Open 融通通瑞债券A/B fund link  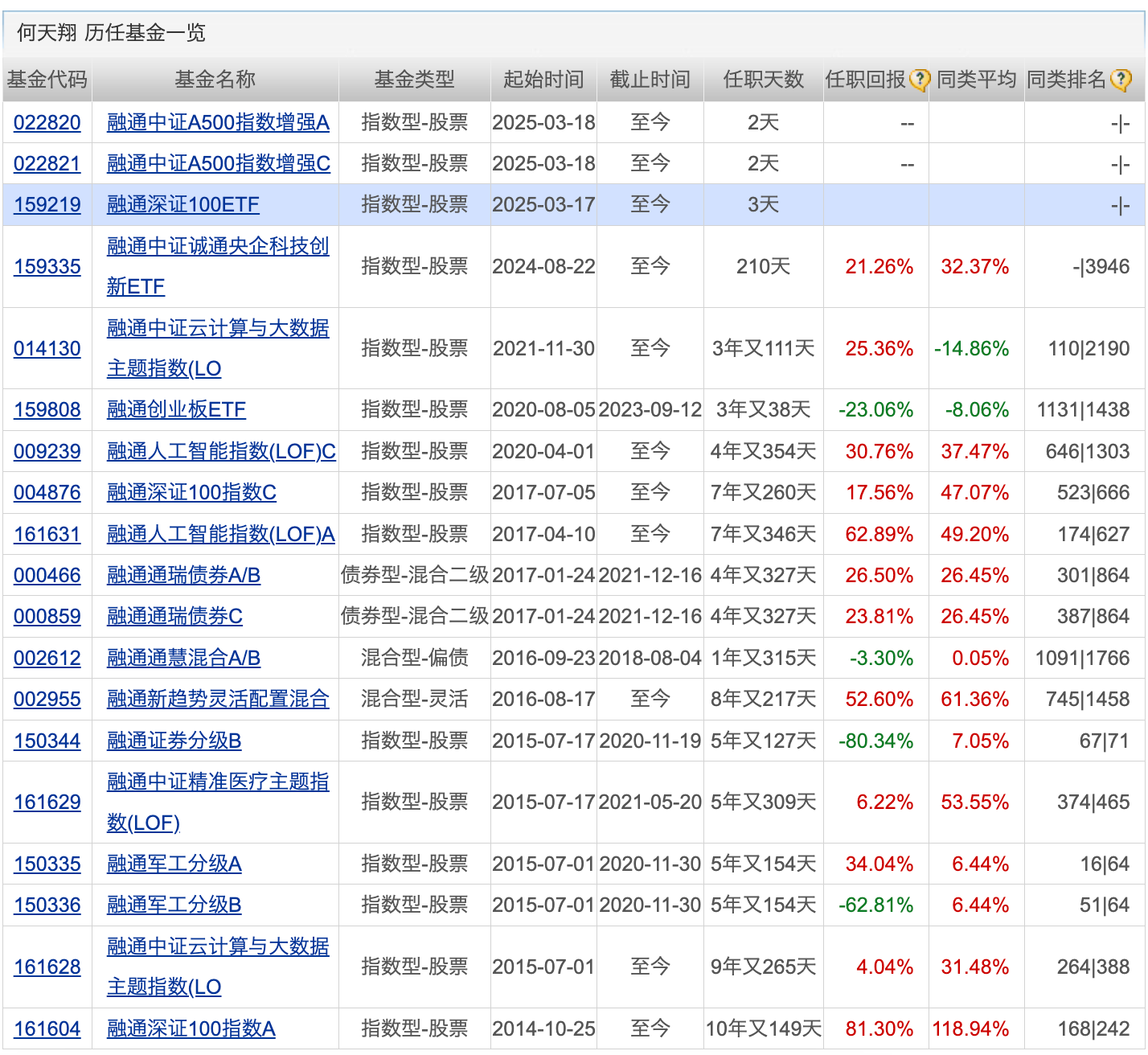pos(183,575)
